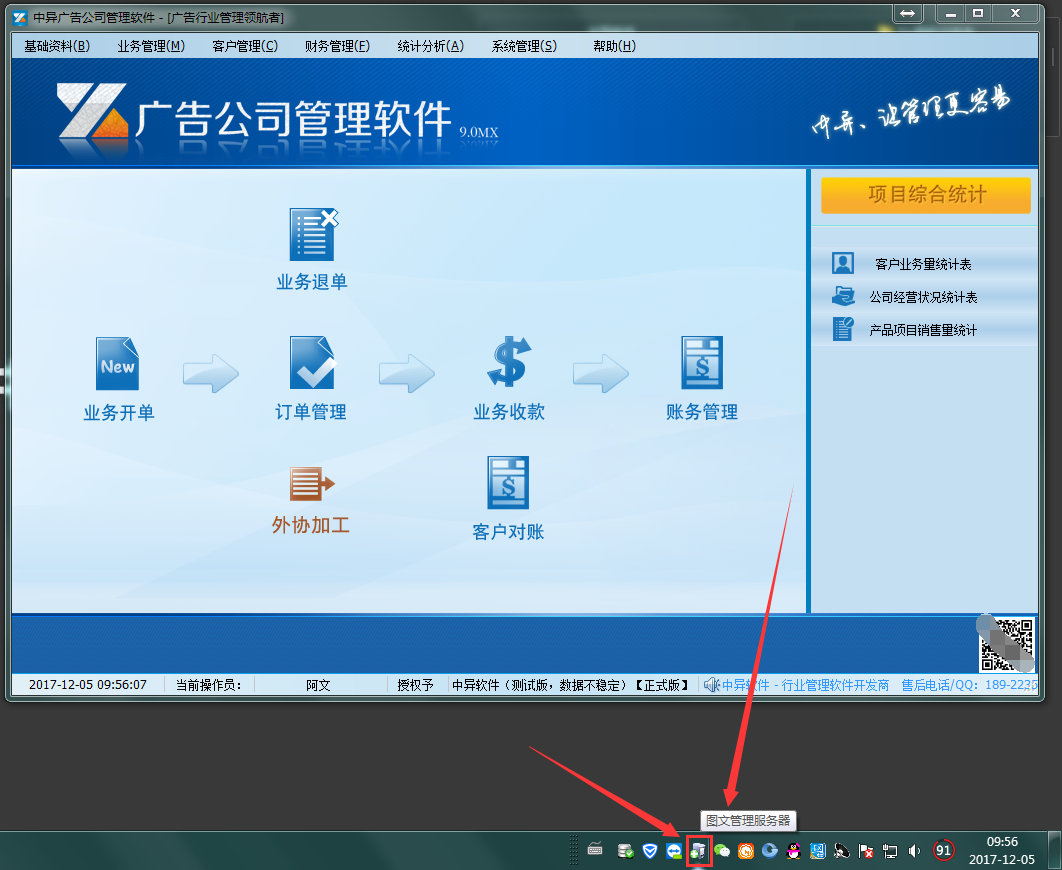This screenshot has height=870, width=1062.
Task: Click the QQ penguin tray icon
Action: (794, 850)
